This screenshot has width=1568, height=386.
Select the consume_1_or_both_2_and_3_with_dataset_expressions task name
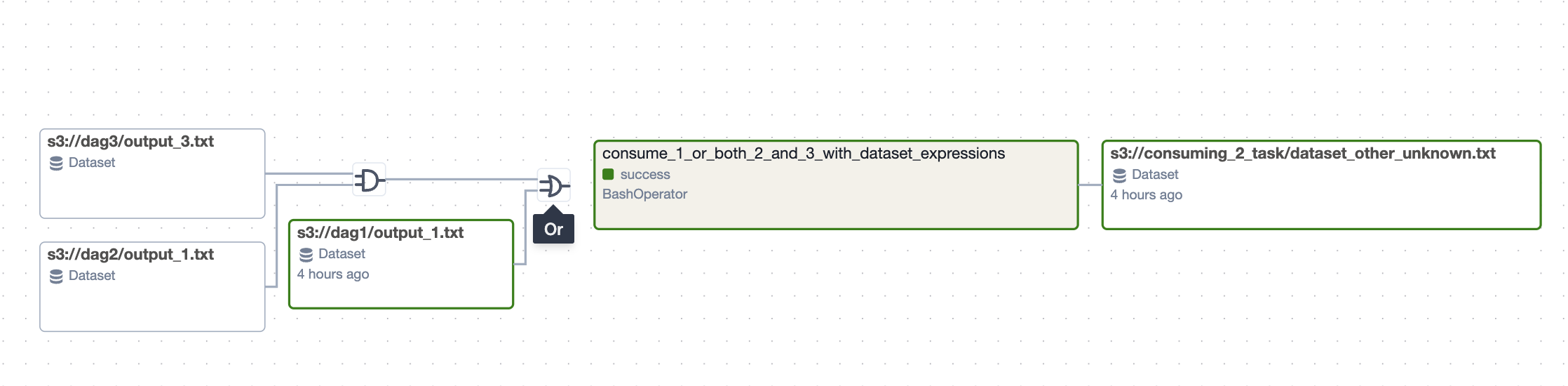tap(803, 154)
